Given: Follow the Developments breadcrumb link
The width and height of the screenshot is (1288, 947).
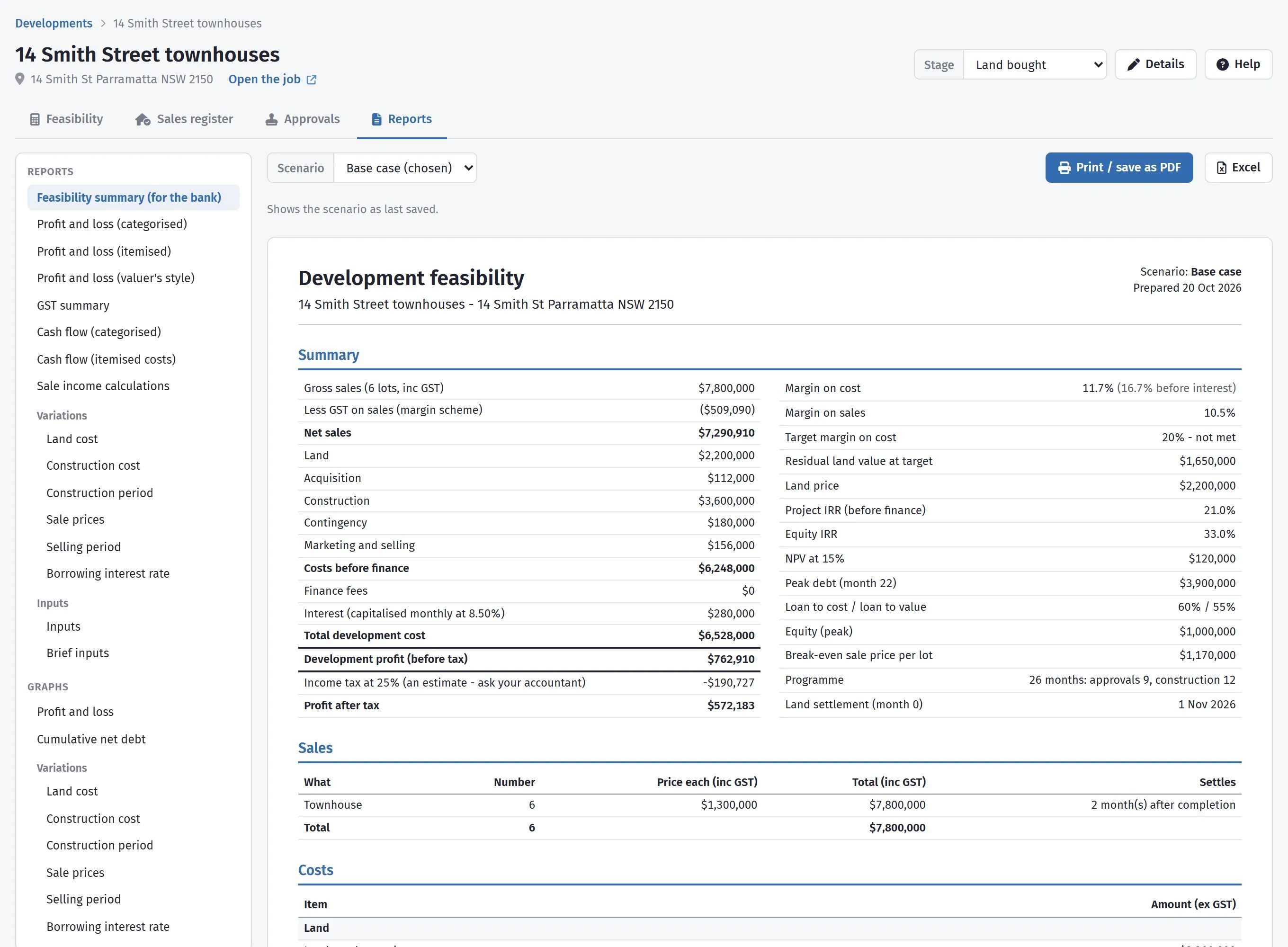Looking at the screenshot, I should pos(54,24).
